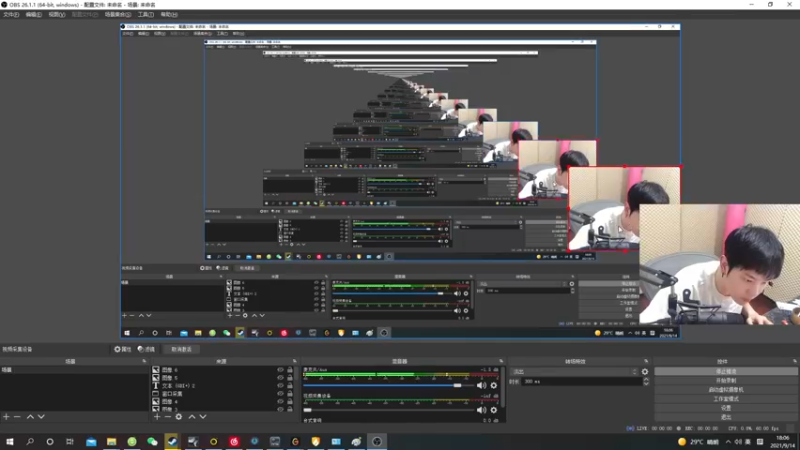Pop out the Sources dock panel

(x=294, y=361)
